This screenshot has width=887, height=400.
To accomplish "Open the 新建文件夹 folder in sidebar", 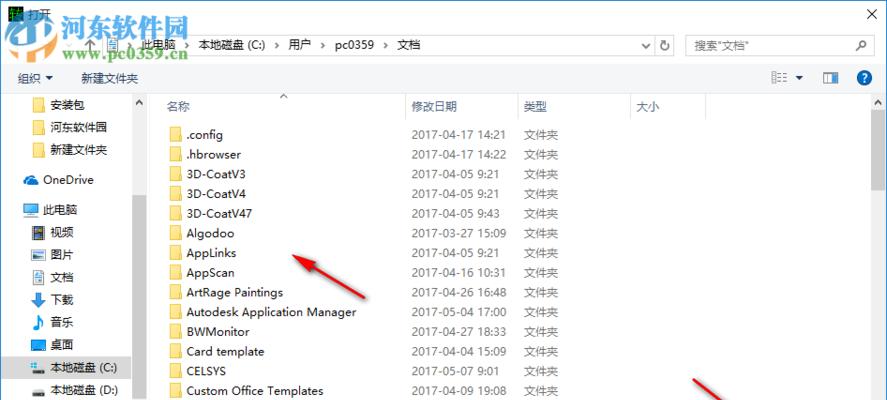I will [x=70, y=150].
